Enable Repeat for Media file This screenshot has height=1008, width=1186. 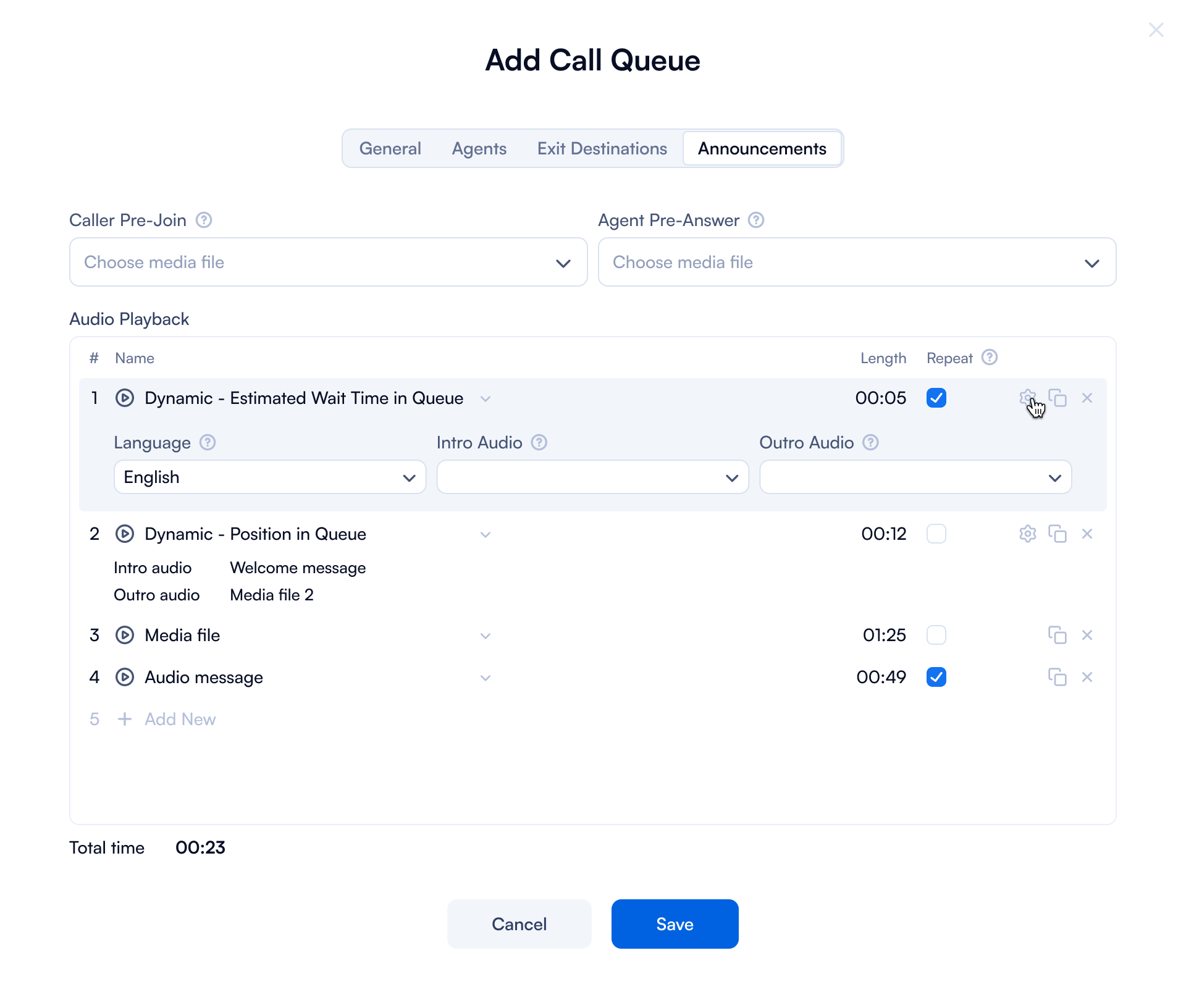[936, 635]
